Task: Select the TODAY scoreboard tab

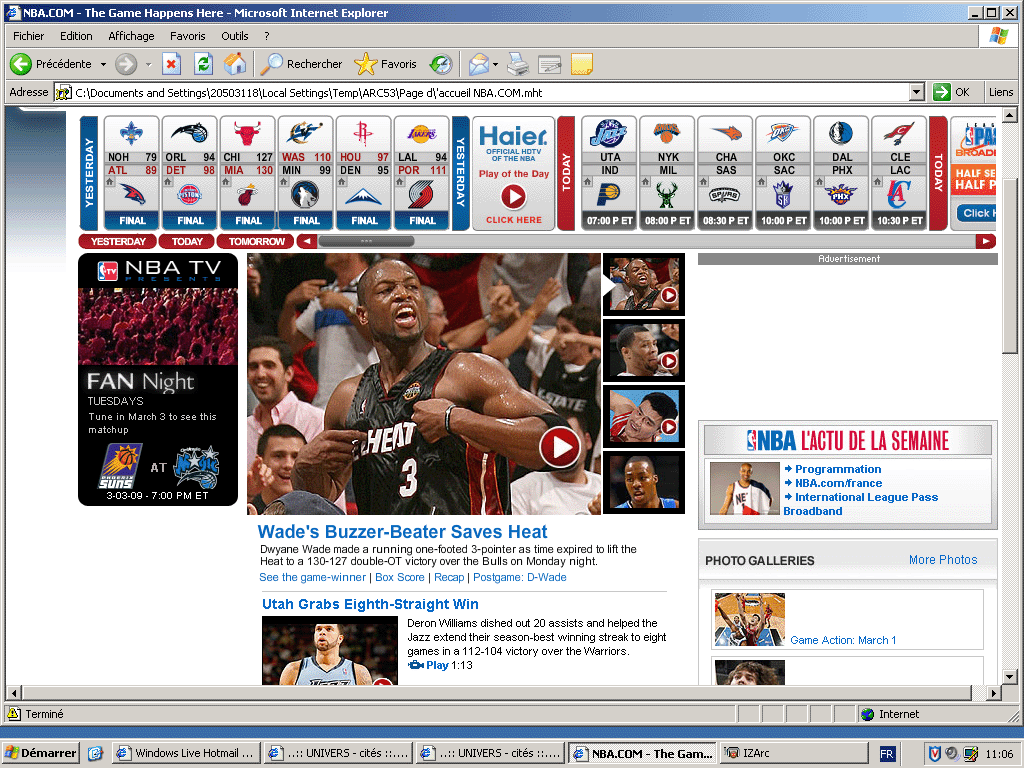Action: (x=187, y=241)
